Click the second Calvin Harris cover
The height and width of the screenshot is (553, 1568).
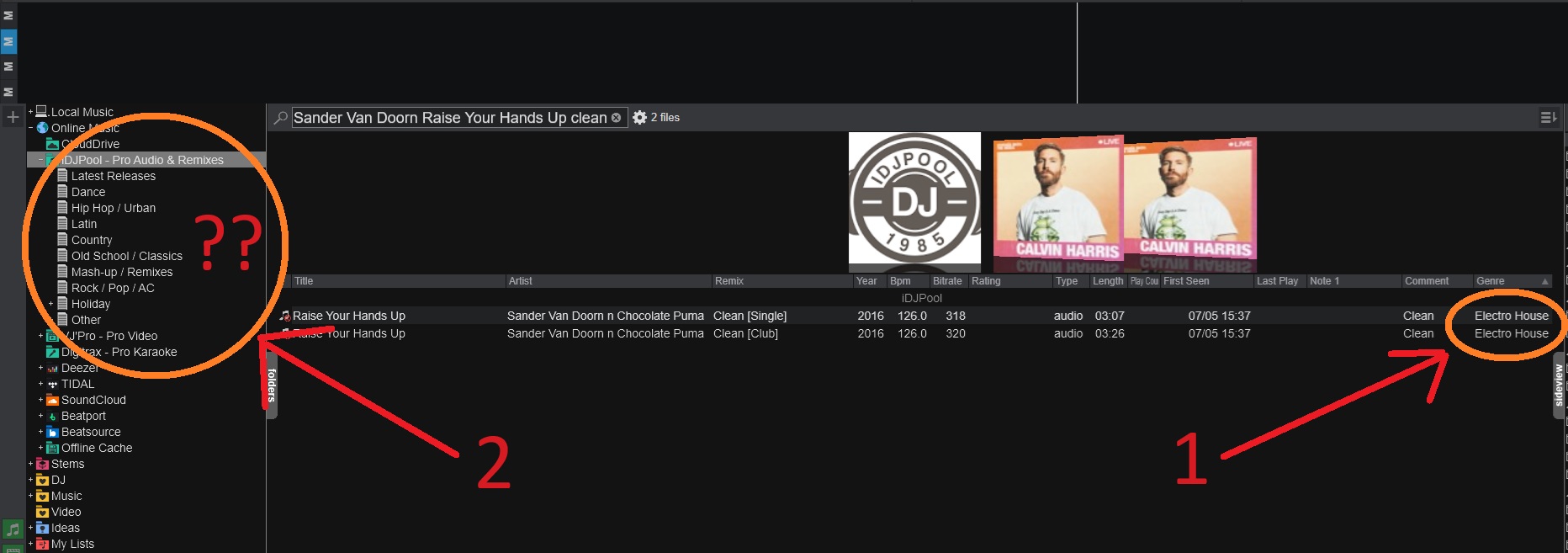click(x=1189, y=199)
